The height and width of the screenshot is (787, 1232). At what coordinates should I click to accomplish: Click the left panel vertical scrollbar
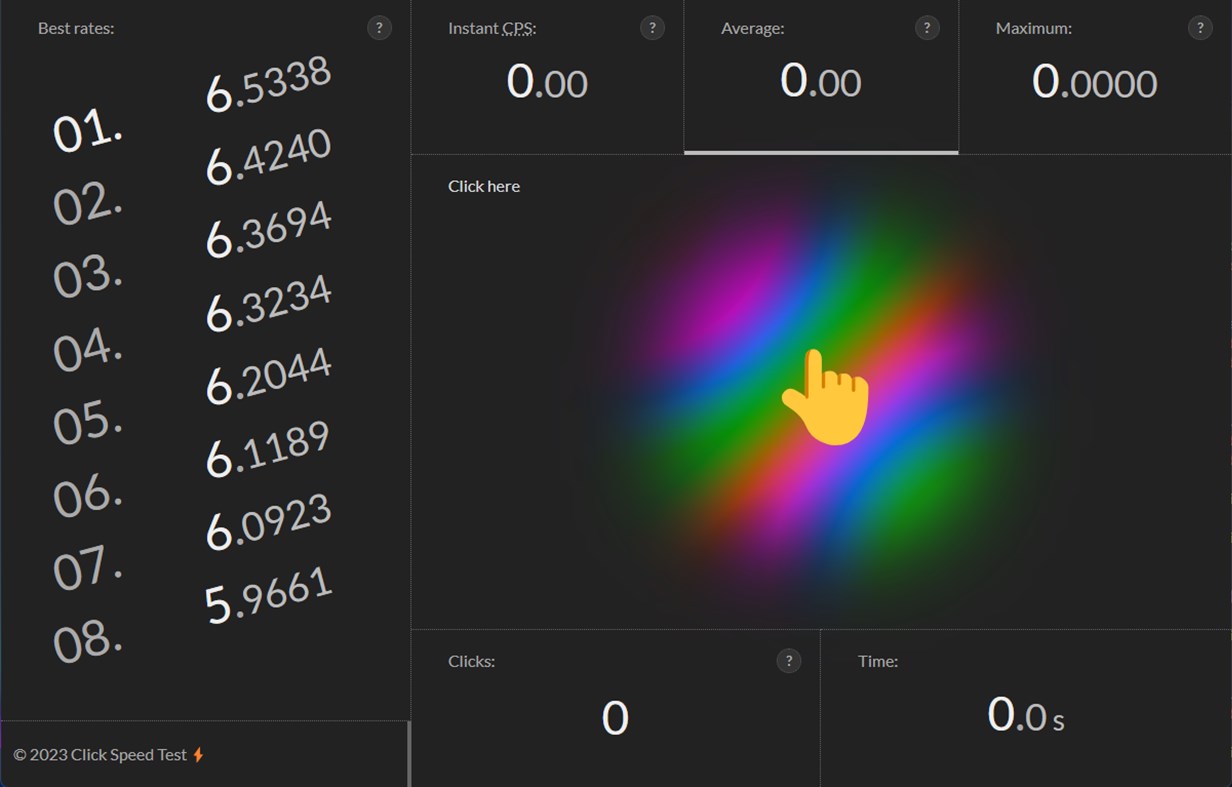409,753
